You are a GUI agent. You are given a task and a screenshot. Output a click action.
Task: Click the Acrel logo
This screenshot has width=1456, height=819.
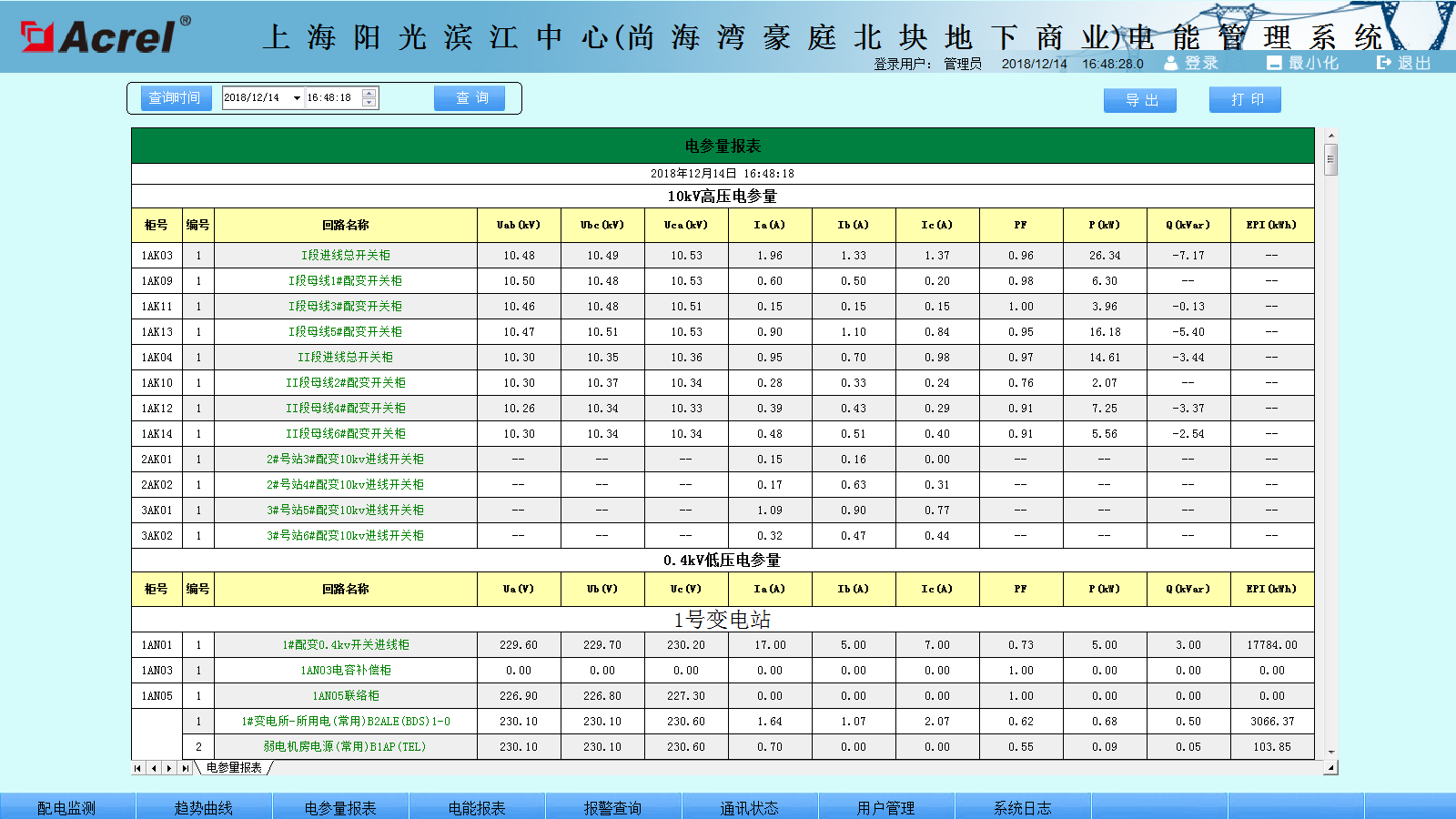[106, 35]
